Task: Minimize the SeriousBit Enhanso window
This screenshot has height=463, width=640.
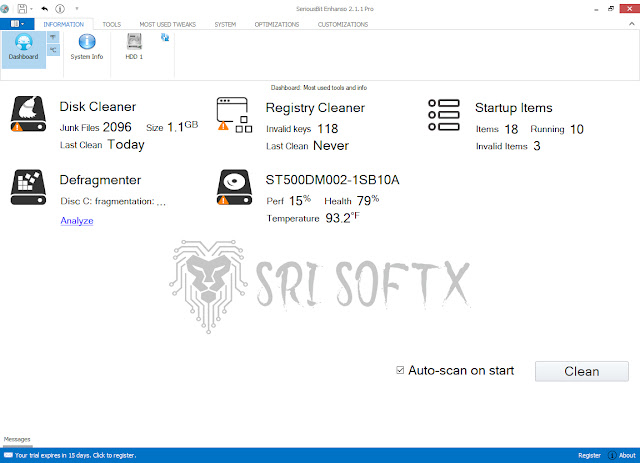Action: (x=596, y=9)
